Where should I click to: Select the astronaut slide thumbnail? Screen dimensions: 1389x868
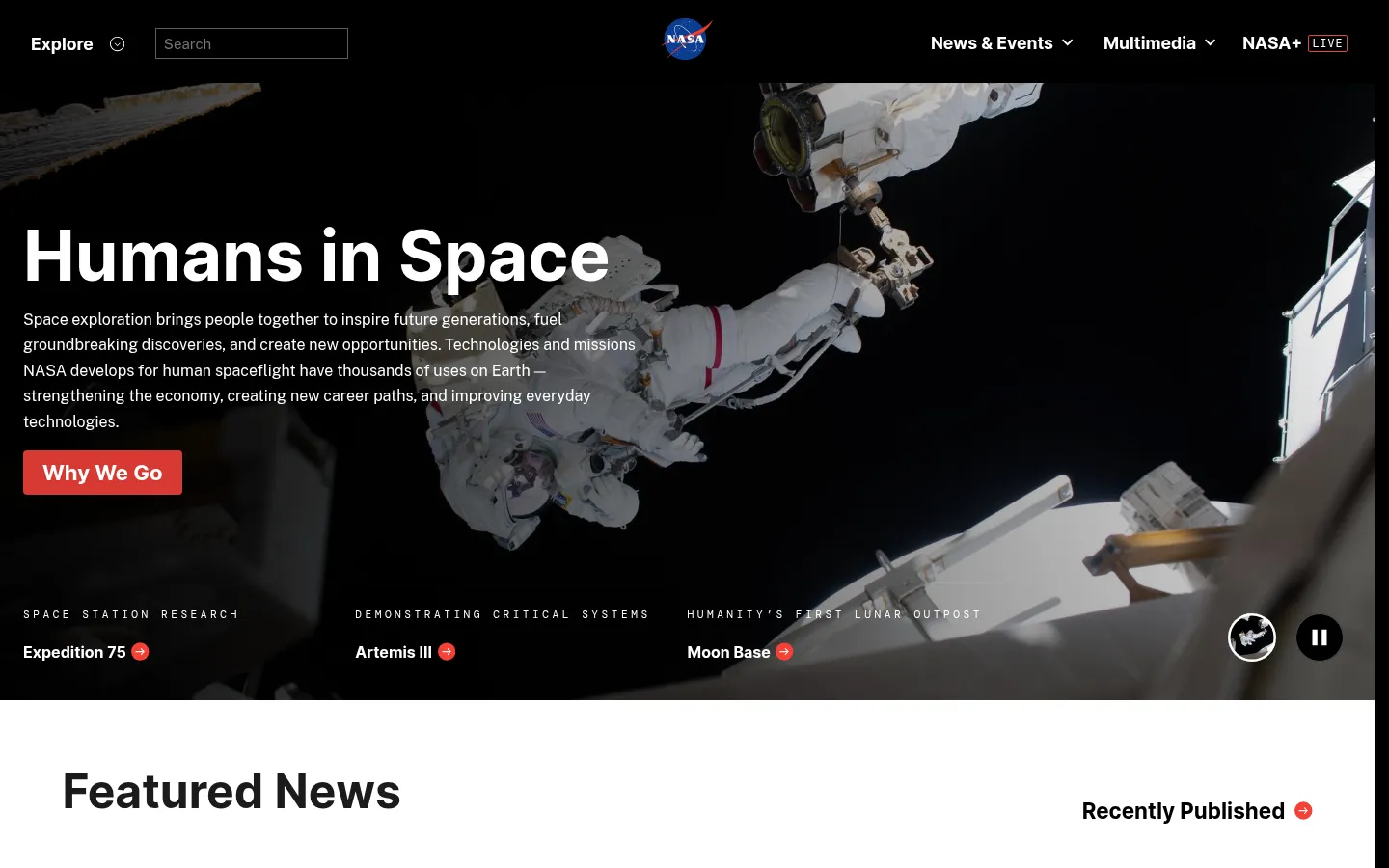(1252, 637)
